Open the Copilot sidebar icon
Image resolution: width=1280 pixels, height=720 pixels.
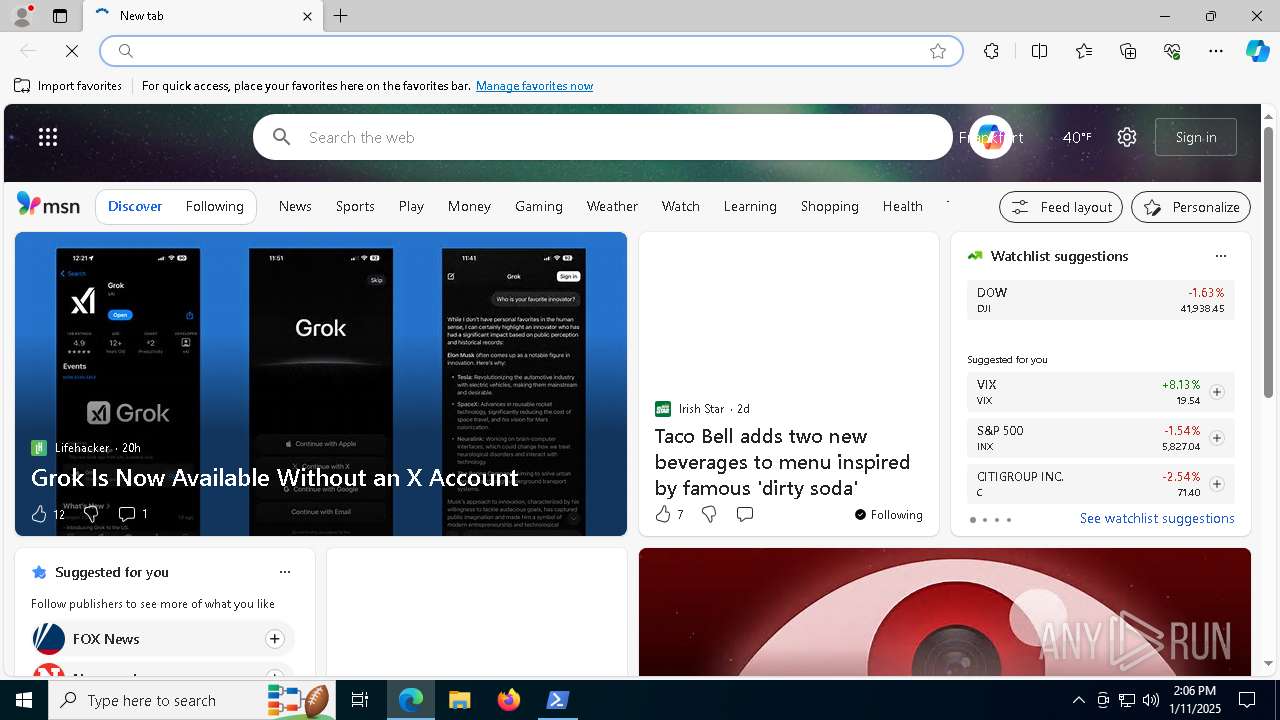pyautogui.click(x=1257, y=51)
